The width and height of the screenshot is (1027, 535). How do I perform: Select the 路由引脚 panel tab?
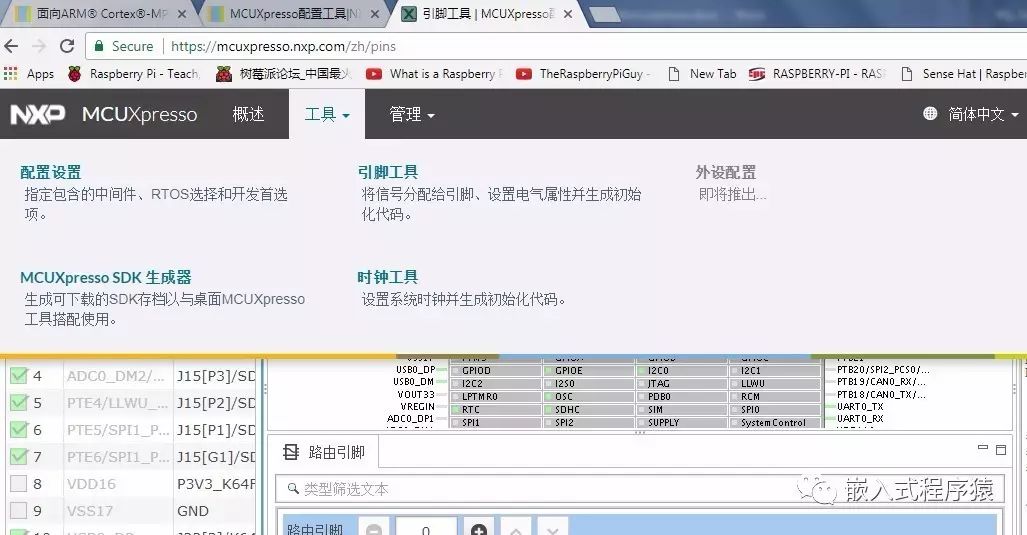point(324,452)
